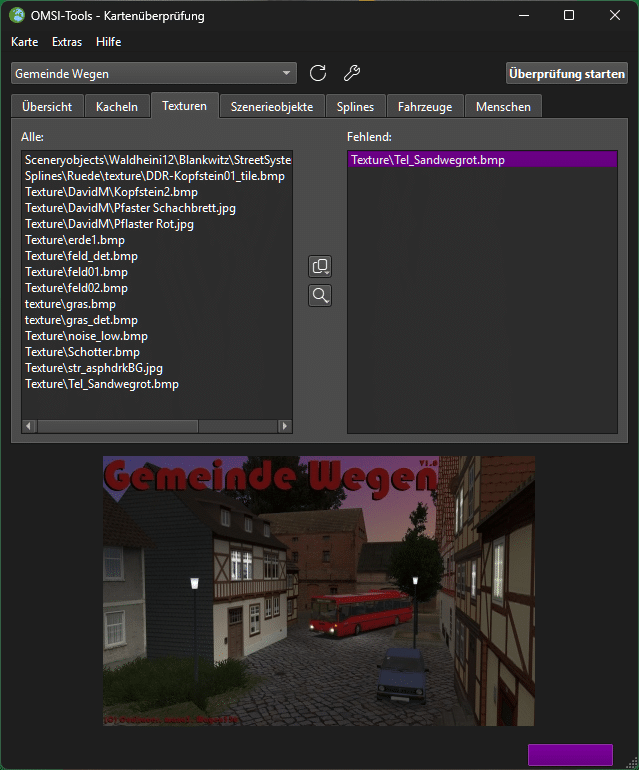Screen dimensions: 639x770
Task: Open settings via the wrench icon
Action: coord(352,73)
